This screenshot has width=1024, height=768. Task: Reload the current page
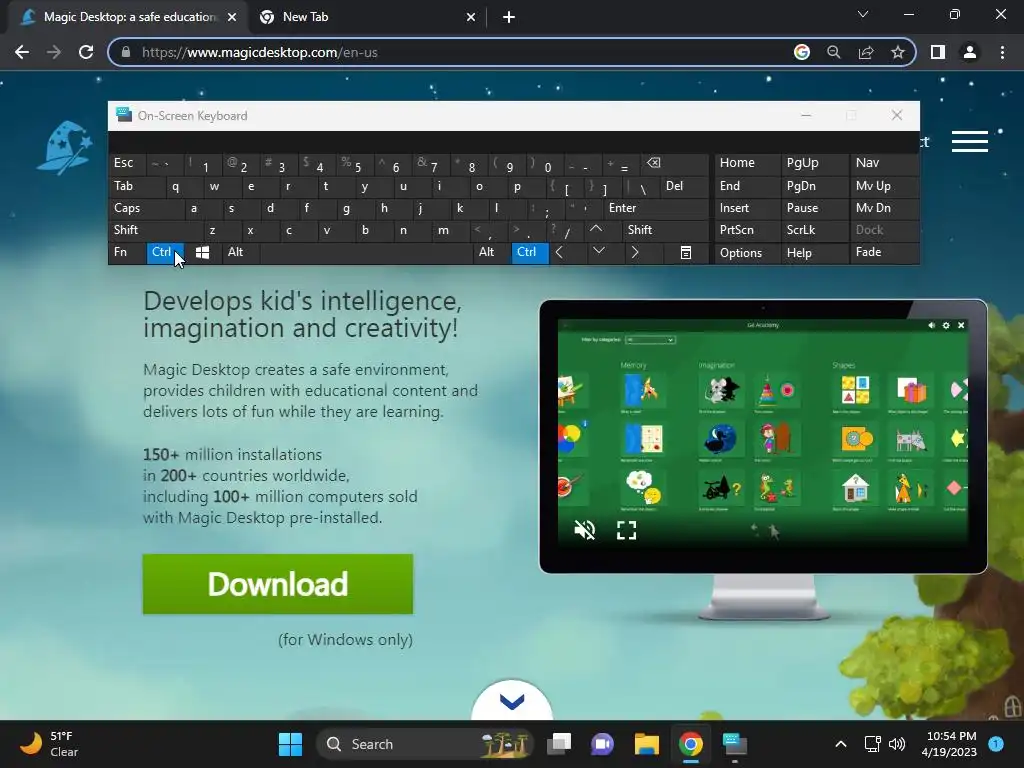86,52
